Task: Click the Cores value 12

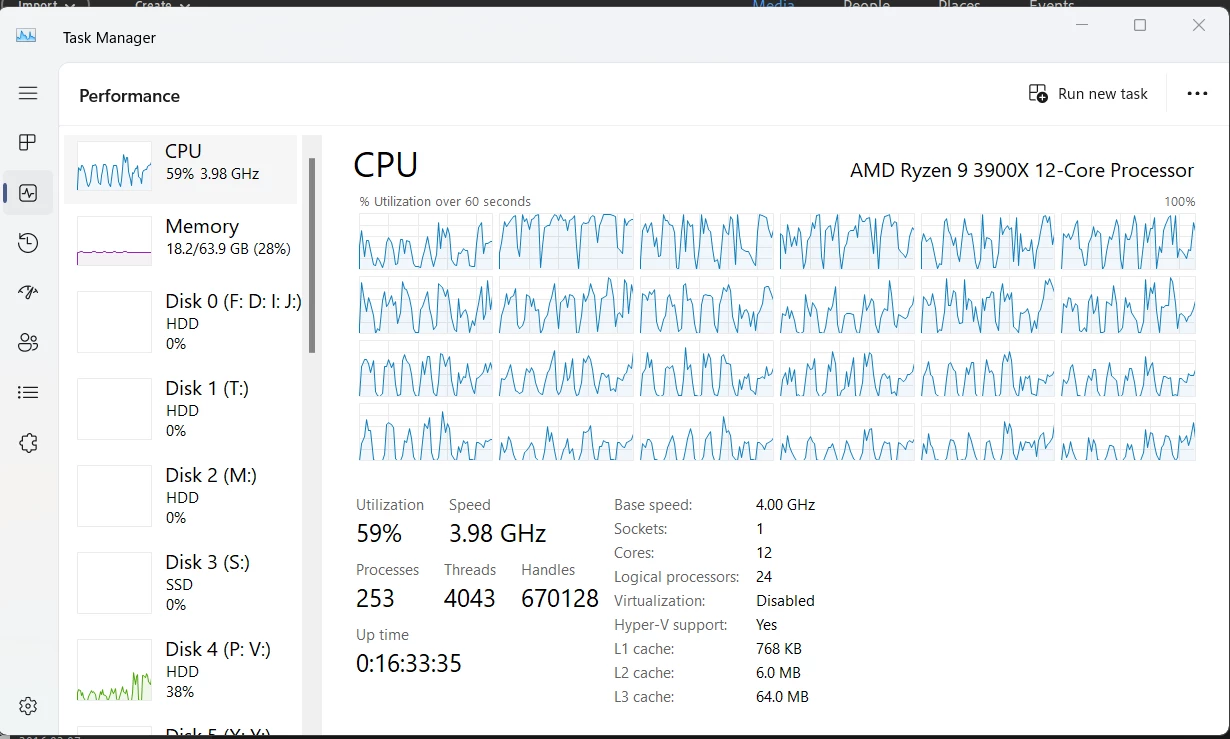Action: coord(764,553)
